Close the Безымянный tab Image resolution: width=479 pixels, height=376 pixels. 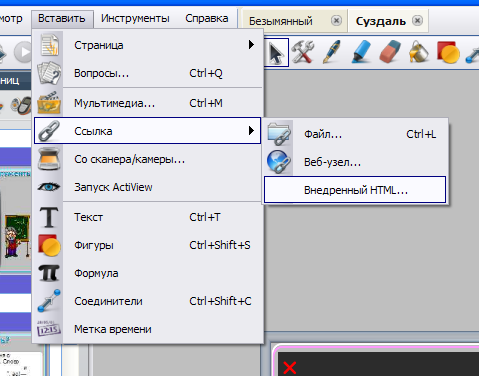pyautogui.click(x=336, y=21)
